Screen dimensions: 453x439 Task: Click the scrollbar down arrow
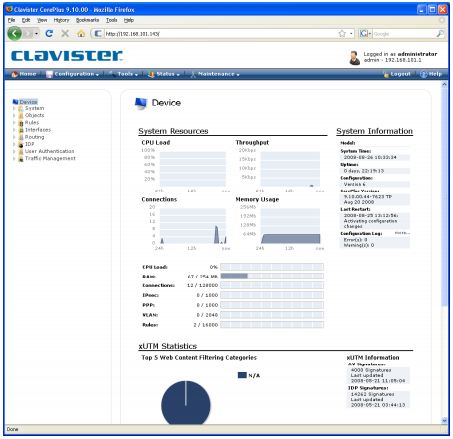point(444,420)
